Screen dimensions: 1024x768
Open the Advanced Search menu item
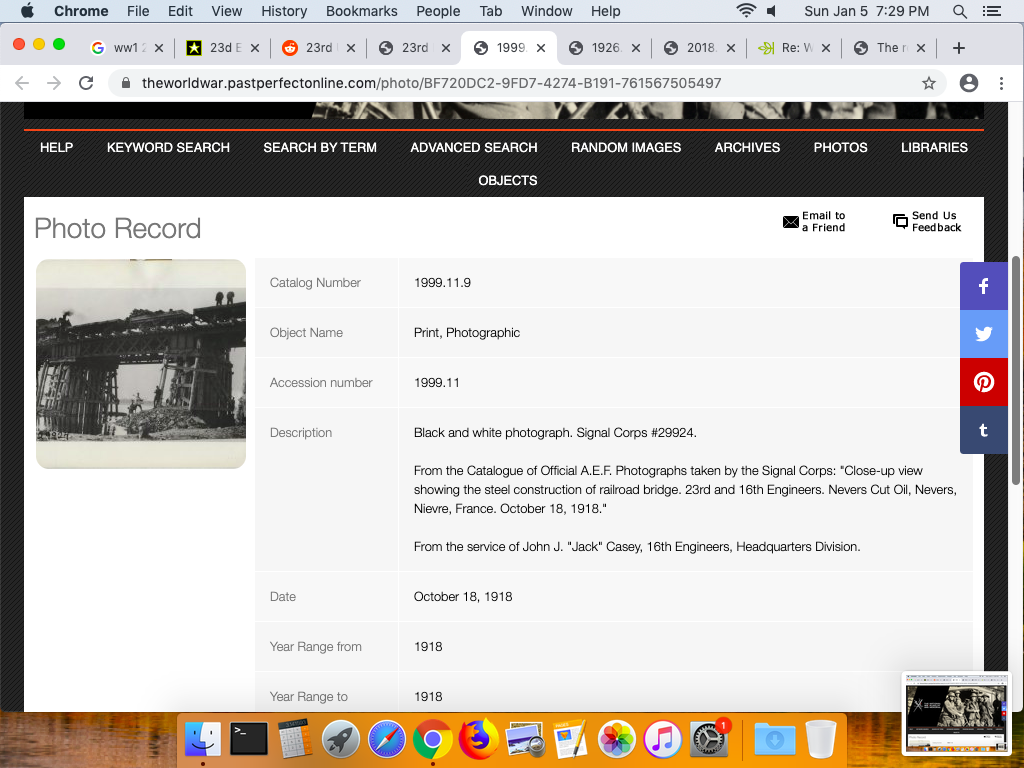click(474, 147)
